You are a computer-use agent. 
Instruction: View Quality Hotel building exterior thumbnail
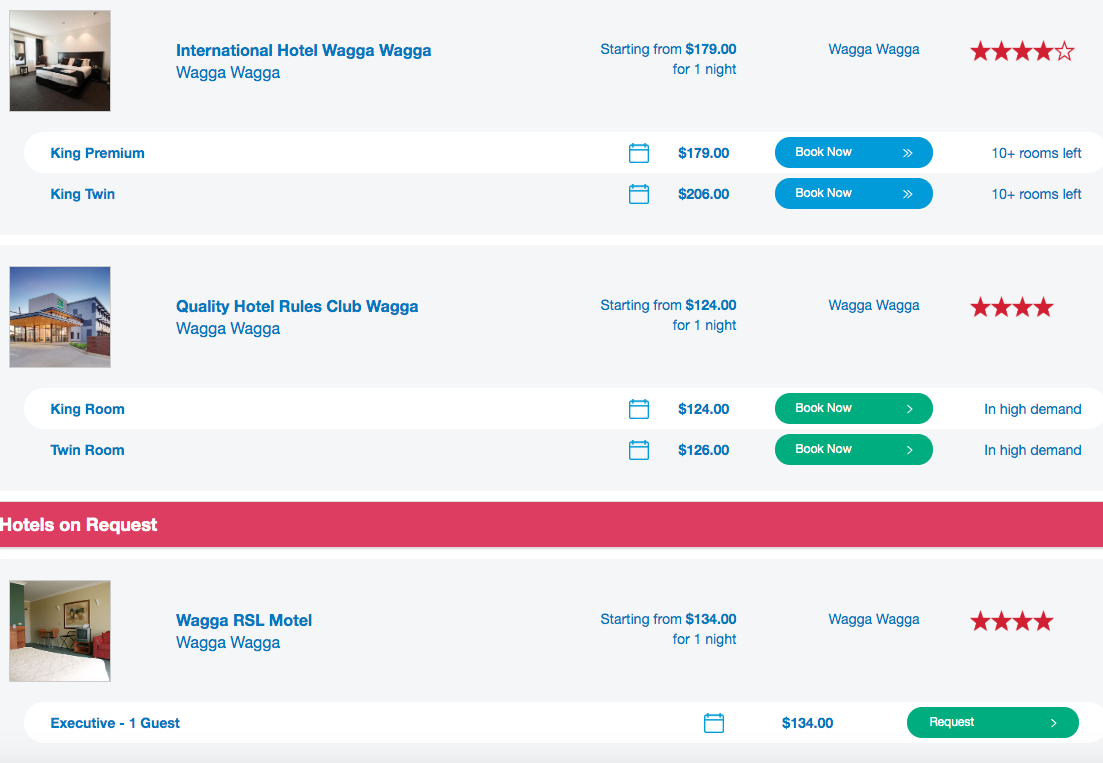coord(60,317)
